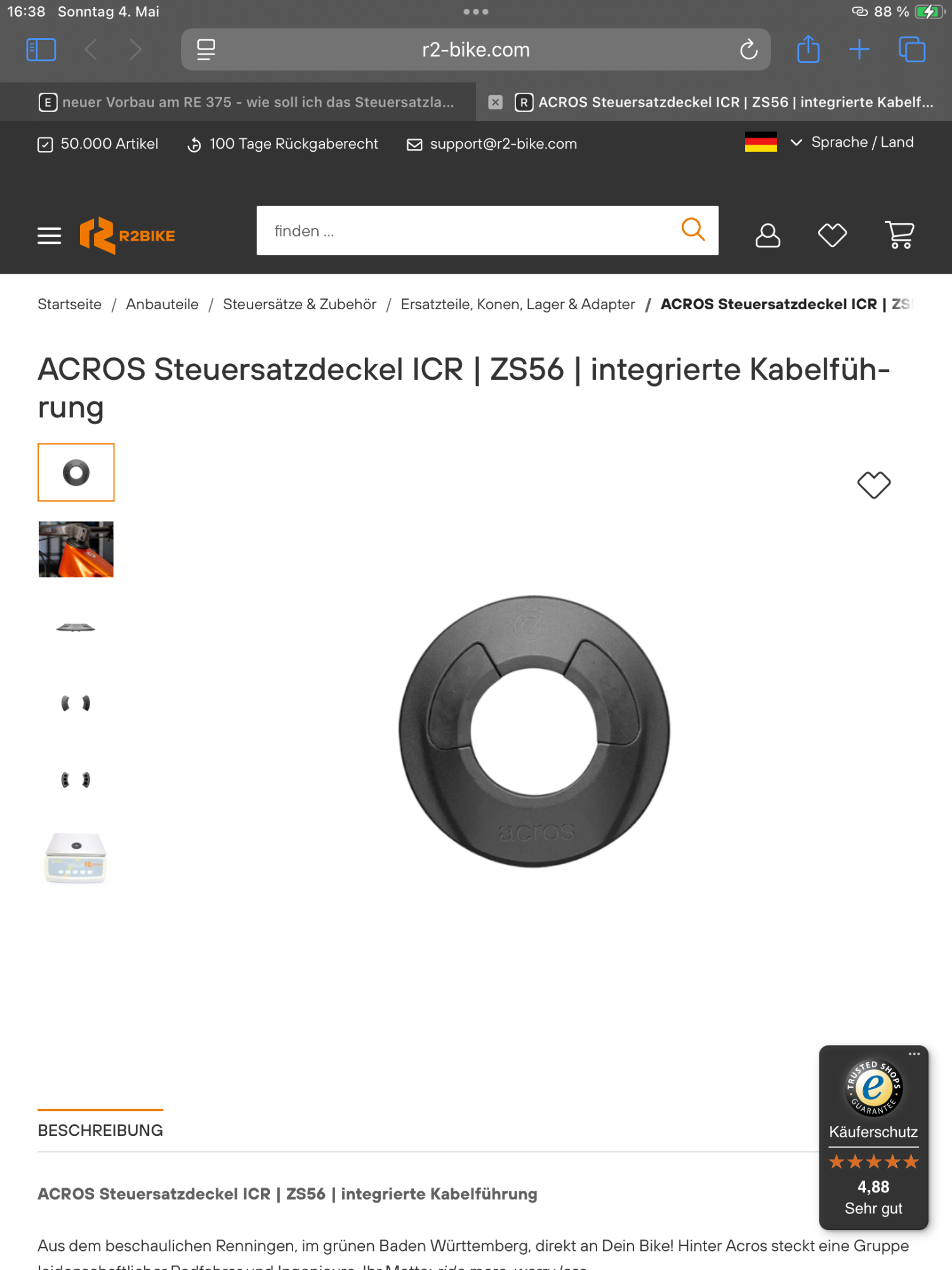Viewport: 952px width, 1270px height.
Task: Click the support@r2-bike.com email link
Action: 503,144
